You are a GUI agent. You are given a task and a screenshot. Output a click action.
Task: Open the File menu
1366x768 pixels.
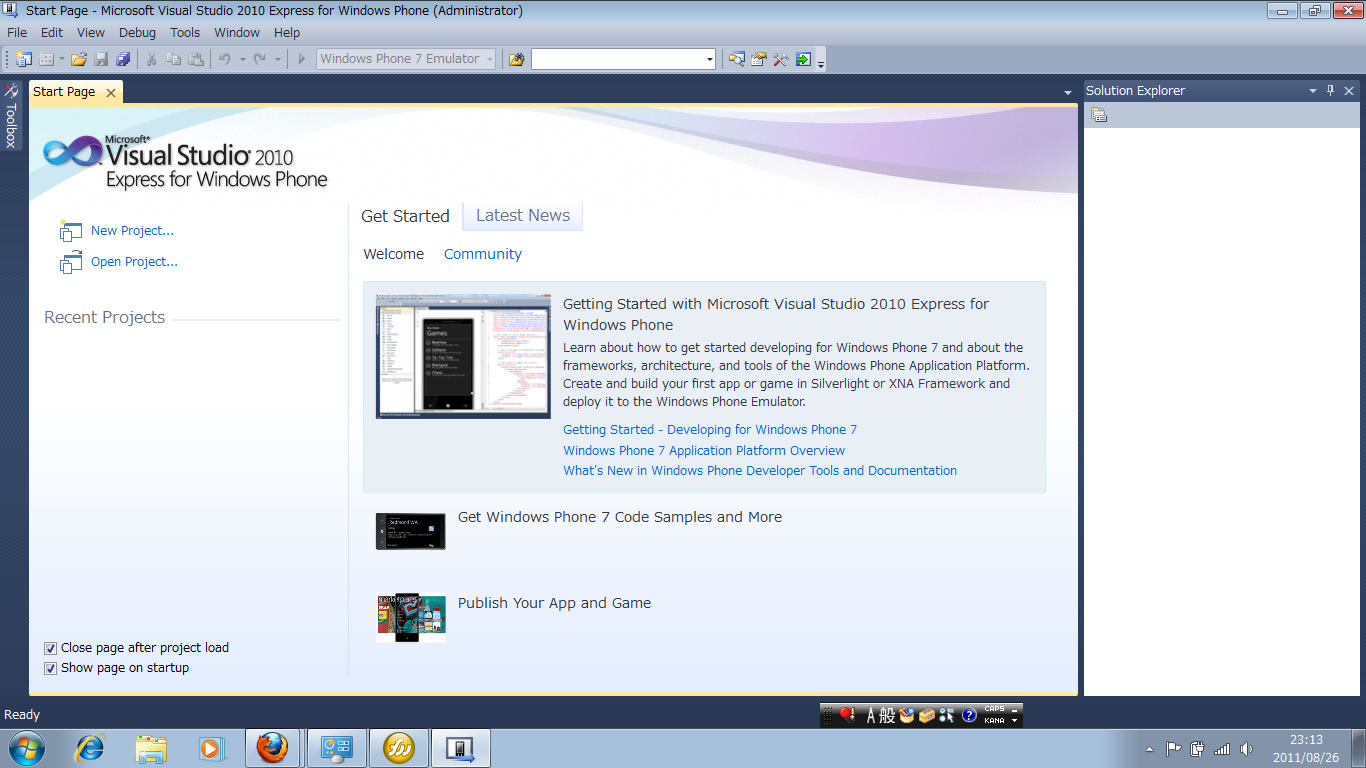tap(17, 32)
